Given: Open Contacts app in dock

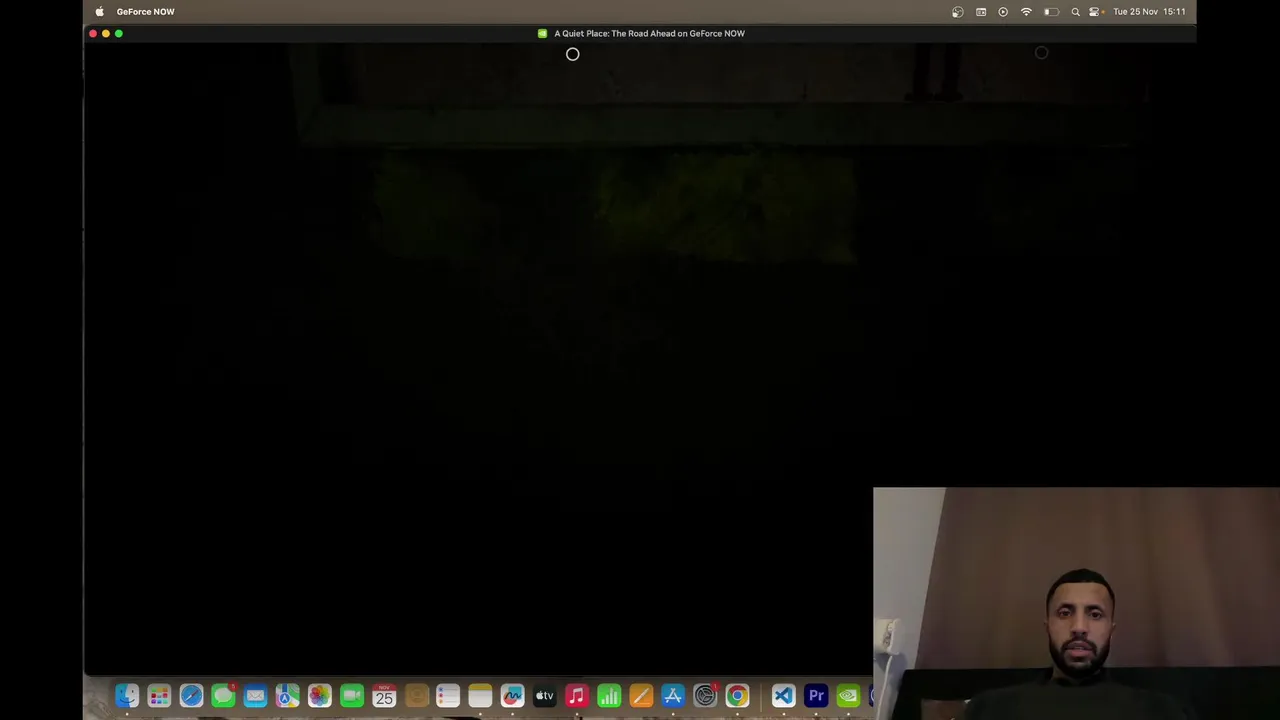Looking at the screenshot, I should [416, 696].
